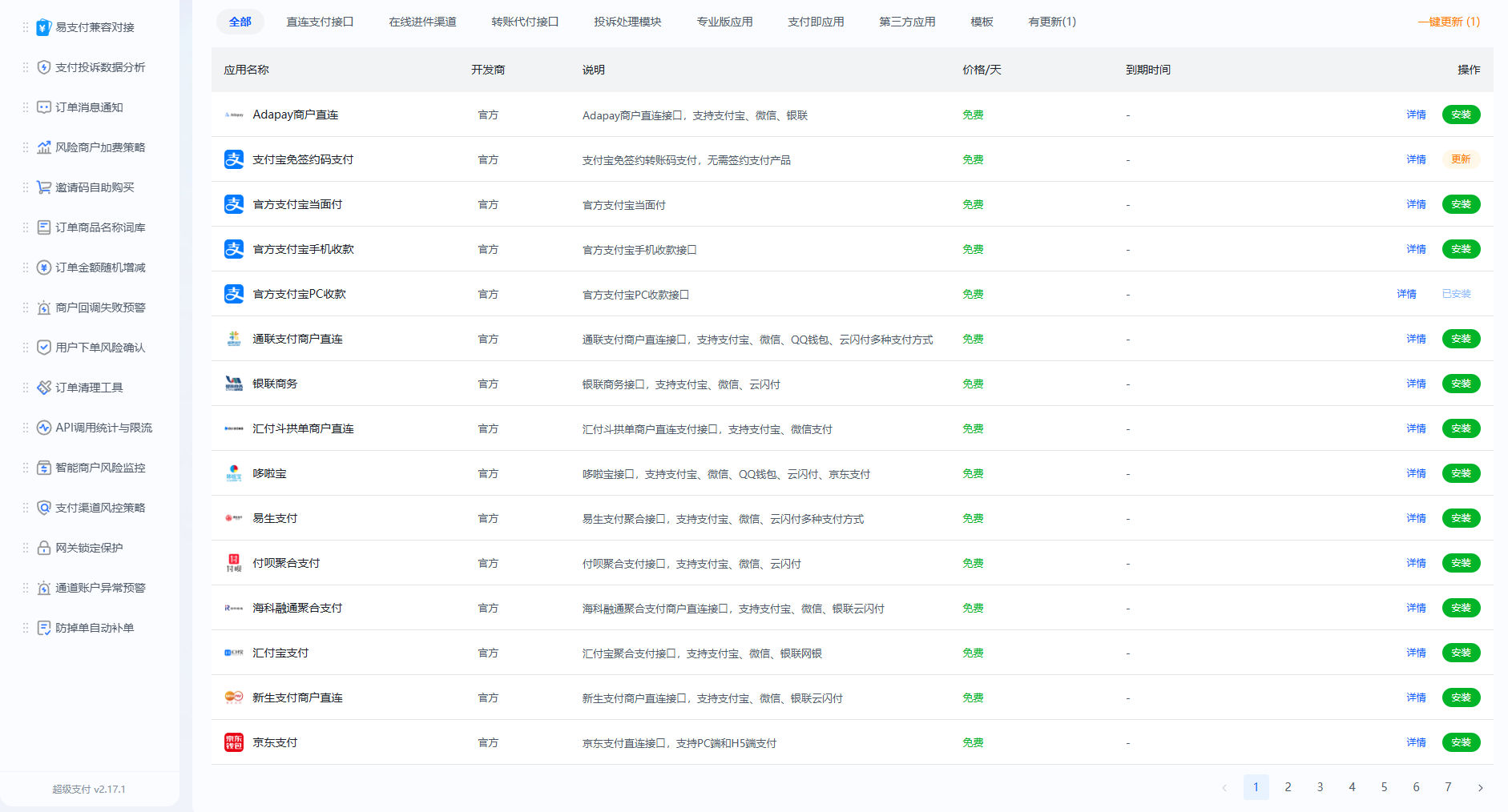This screenshot has height=812, width=1508.
Task: Show the 有更新(1) tab
Action: point(1052,22)
